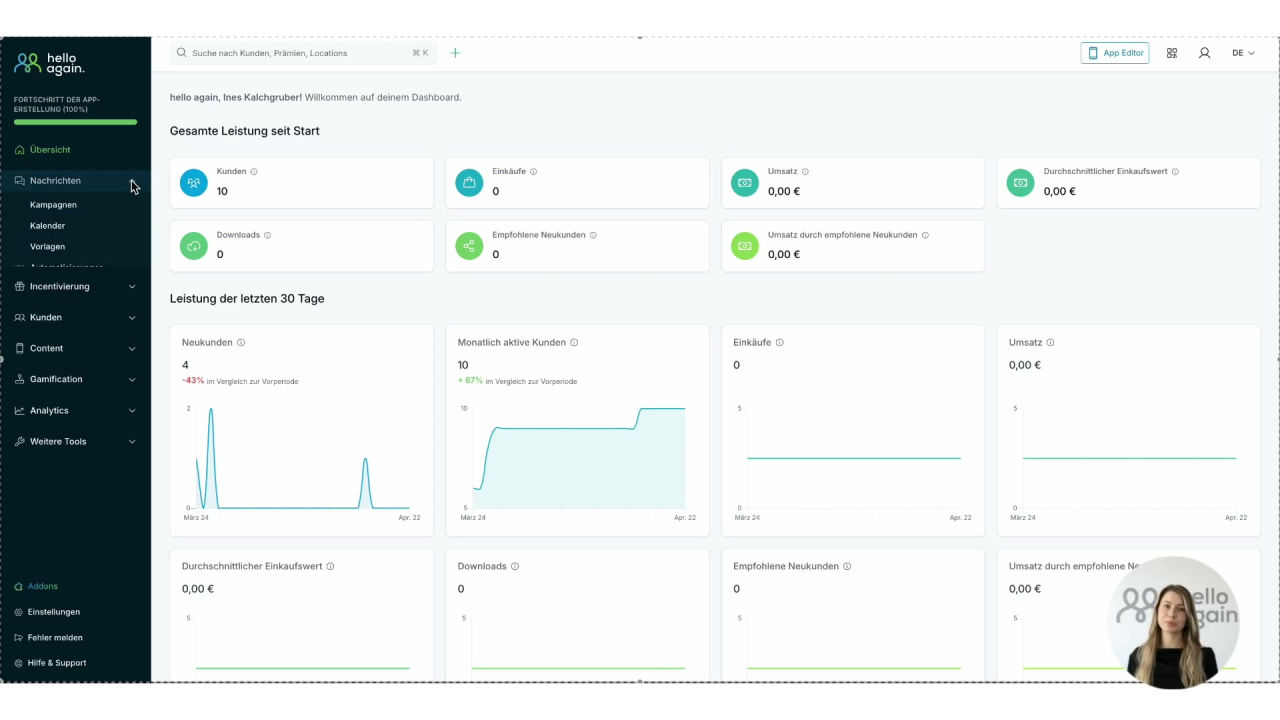The height and width of the screenshot is (720, 1280).
Task: Click the Downloads cloud icon
Action: click(x=194, y=246)
